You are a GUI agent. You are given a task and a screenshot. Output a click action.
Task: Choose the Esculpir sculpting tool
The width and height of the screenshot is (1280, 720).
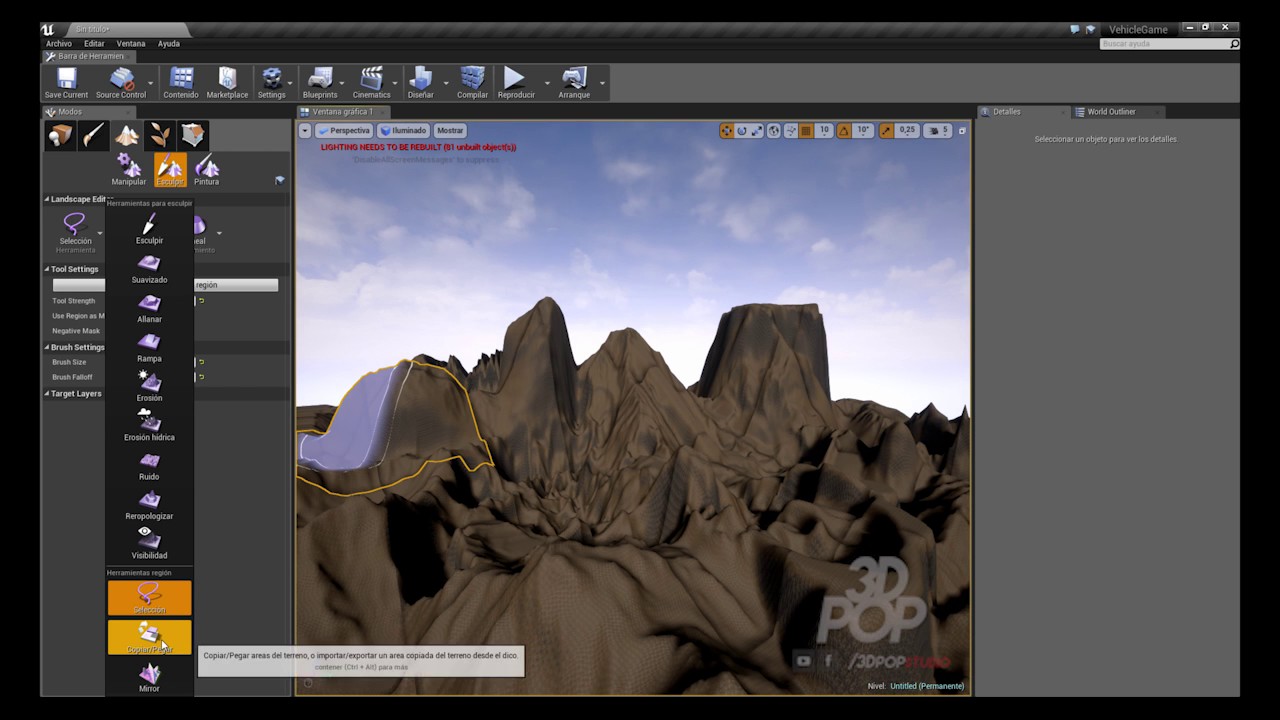[149, 229]
